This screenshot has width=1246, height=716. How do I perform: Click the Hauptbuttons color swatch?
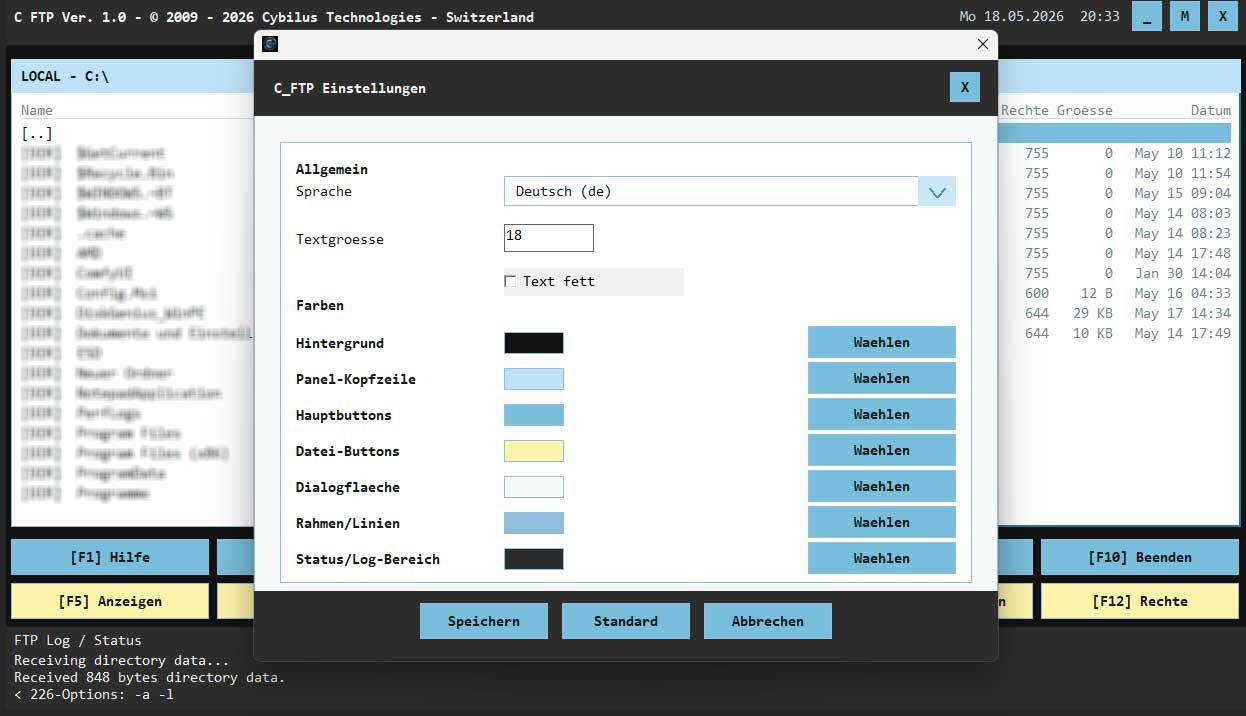[534, 415]
